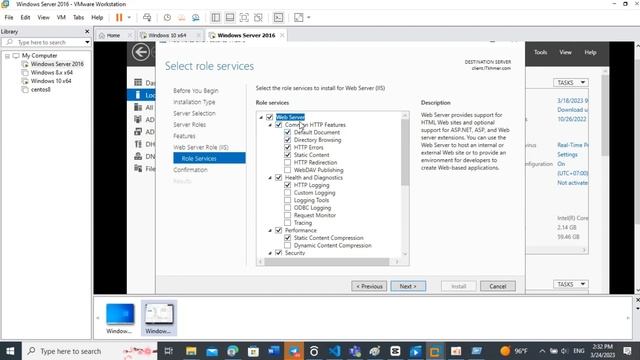Switch to Unity mode icon
This screenshot has height=360, width=640.
tap(258, 18)
